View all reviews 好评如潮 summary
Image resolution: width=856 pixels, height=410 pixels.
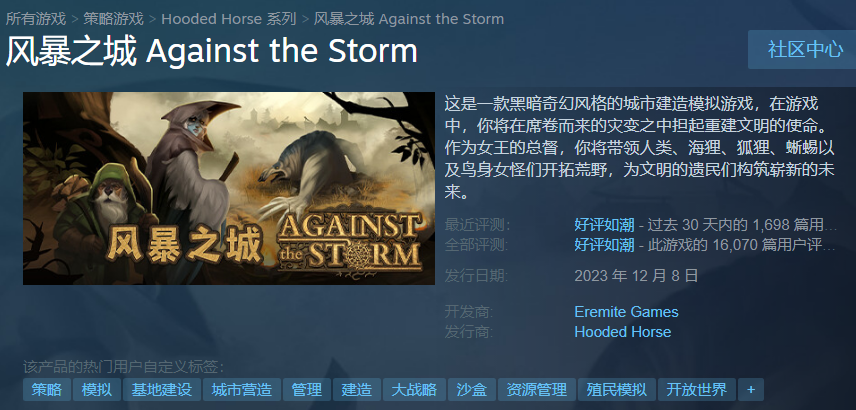(x=604, y=245)
